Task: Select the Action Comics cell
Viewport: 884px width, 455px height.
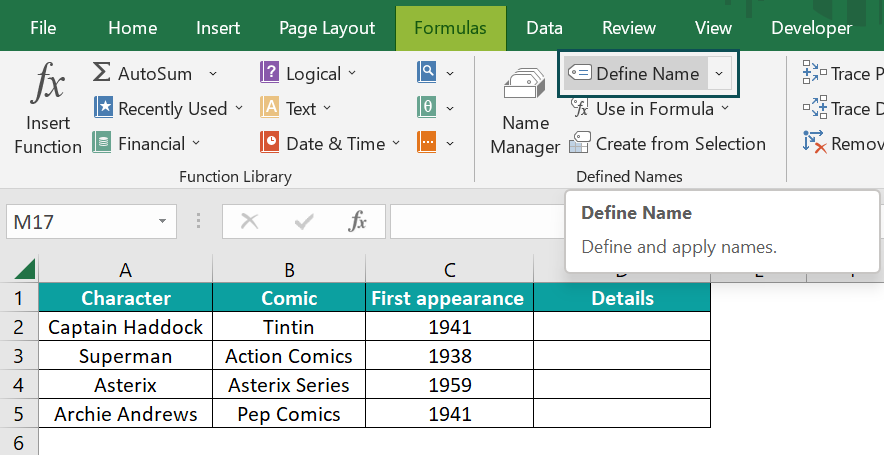Action: (x=289, y=356)
